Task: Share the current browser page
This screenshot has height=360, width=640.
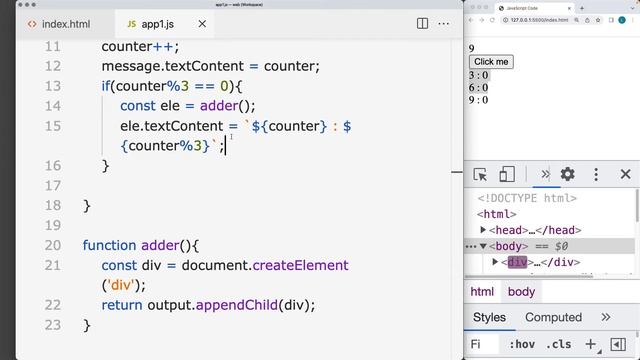Action: pos(587,20)
